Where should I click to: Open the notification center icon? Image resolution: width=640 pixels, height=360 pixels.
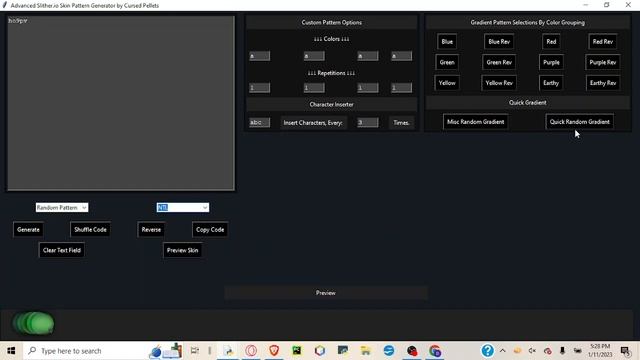[625, 351]
